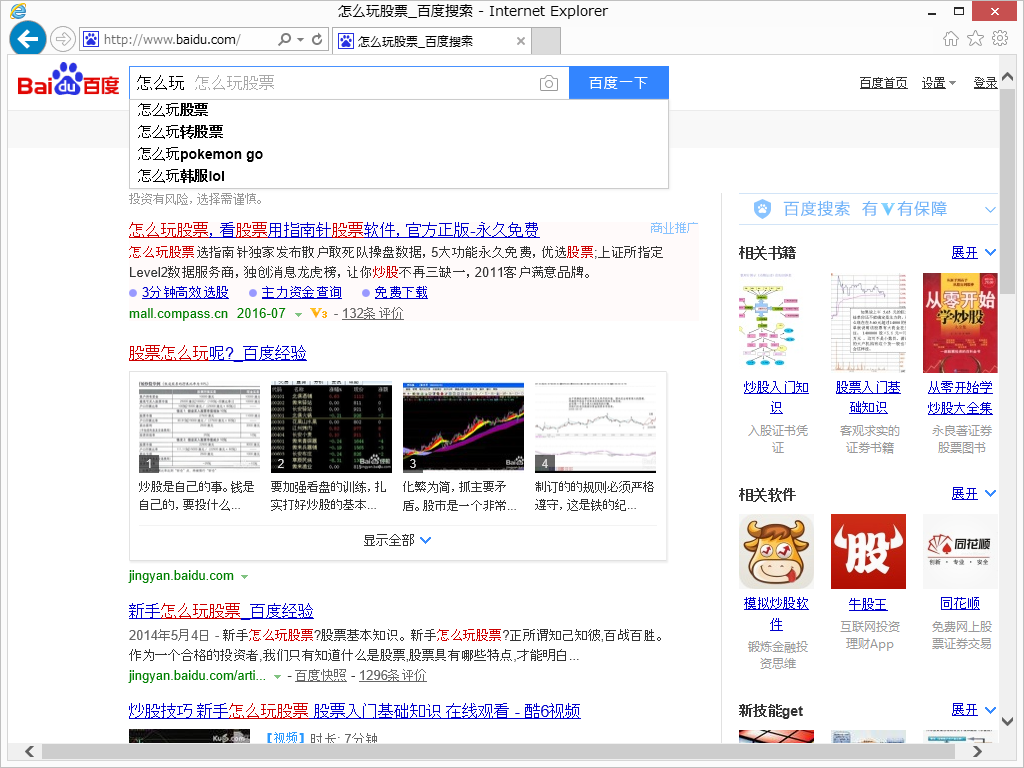The width and height of the screenshot is (1024, 768).
Task: Open the dropdown arrow beside jingyan.baidu.com/arti...
Action: pyautogui.click(x=278, y=677)
